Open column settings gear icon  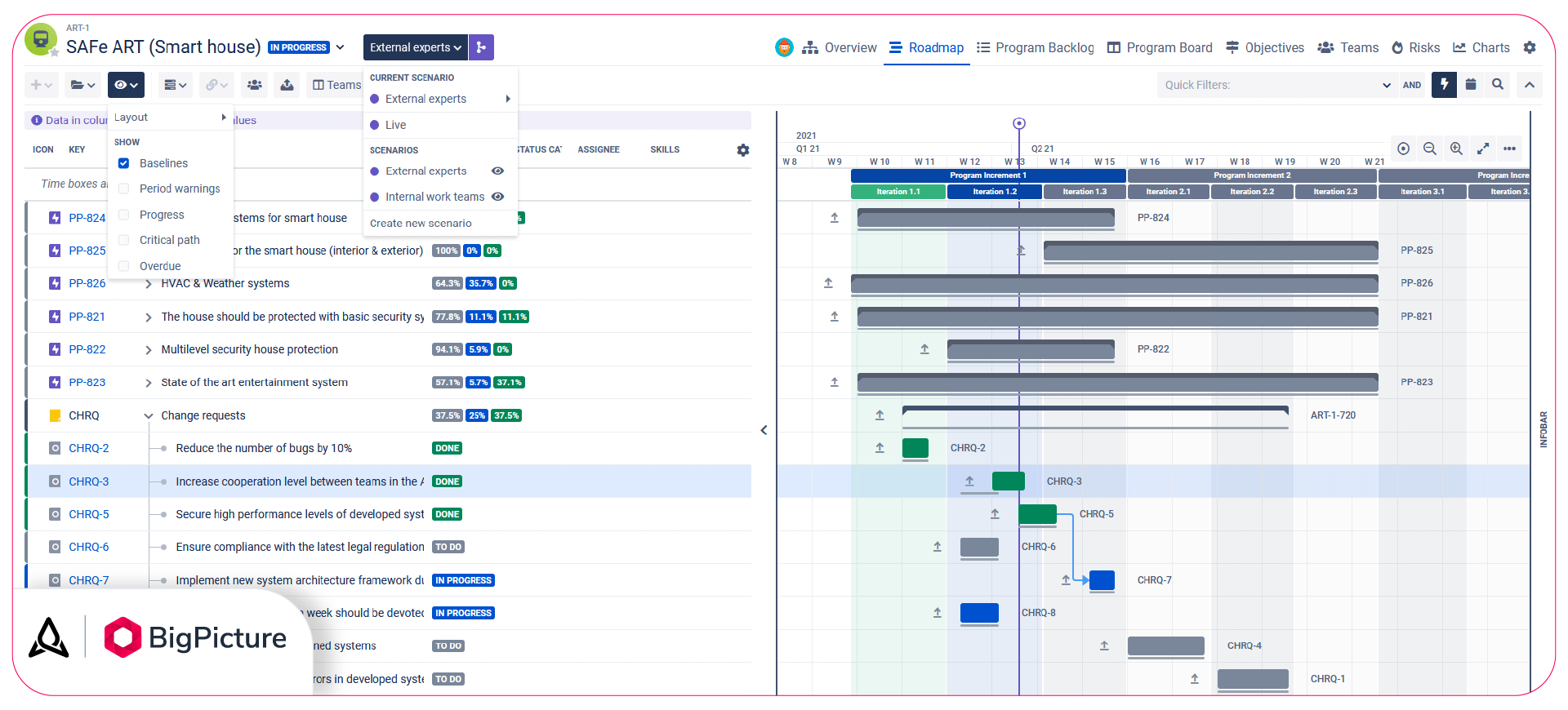[743, 150]
